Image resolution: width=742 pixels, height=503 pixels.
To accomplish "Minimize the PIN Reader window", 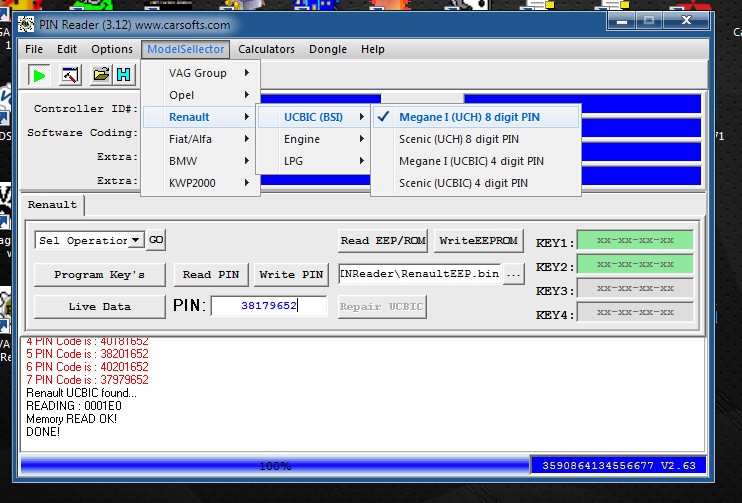I will coord(621,21).
